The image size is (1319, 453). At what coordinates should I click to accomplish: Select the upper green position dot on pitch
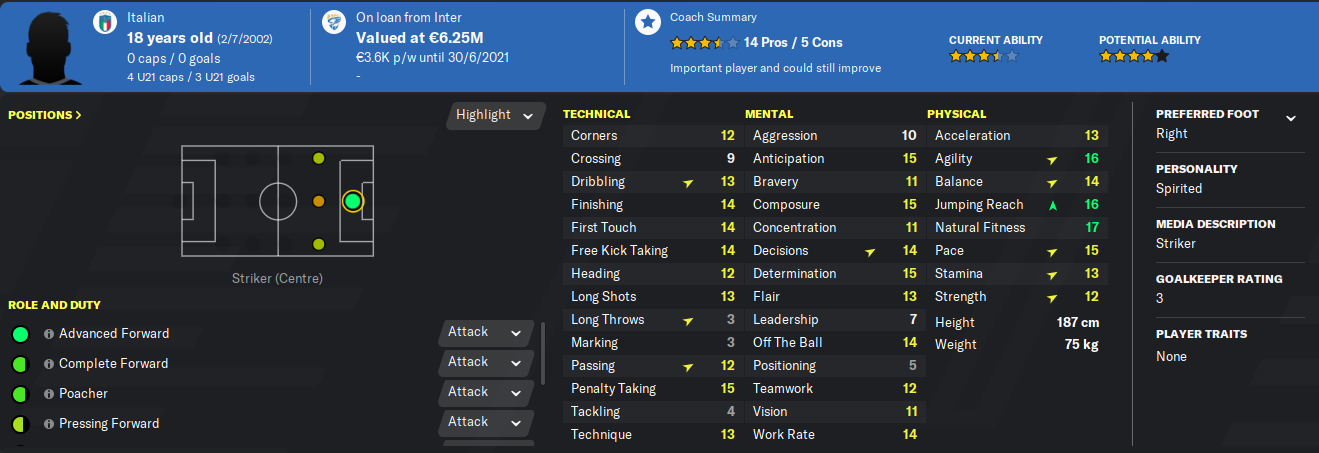click(318, 158)
